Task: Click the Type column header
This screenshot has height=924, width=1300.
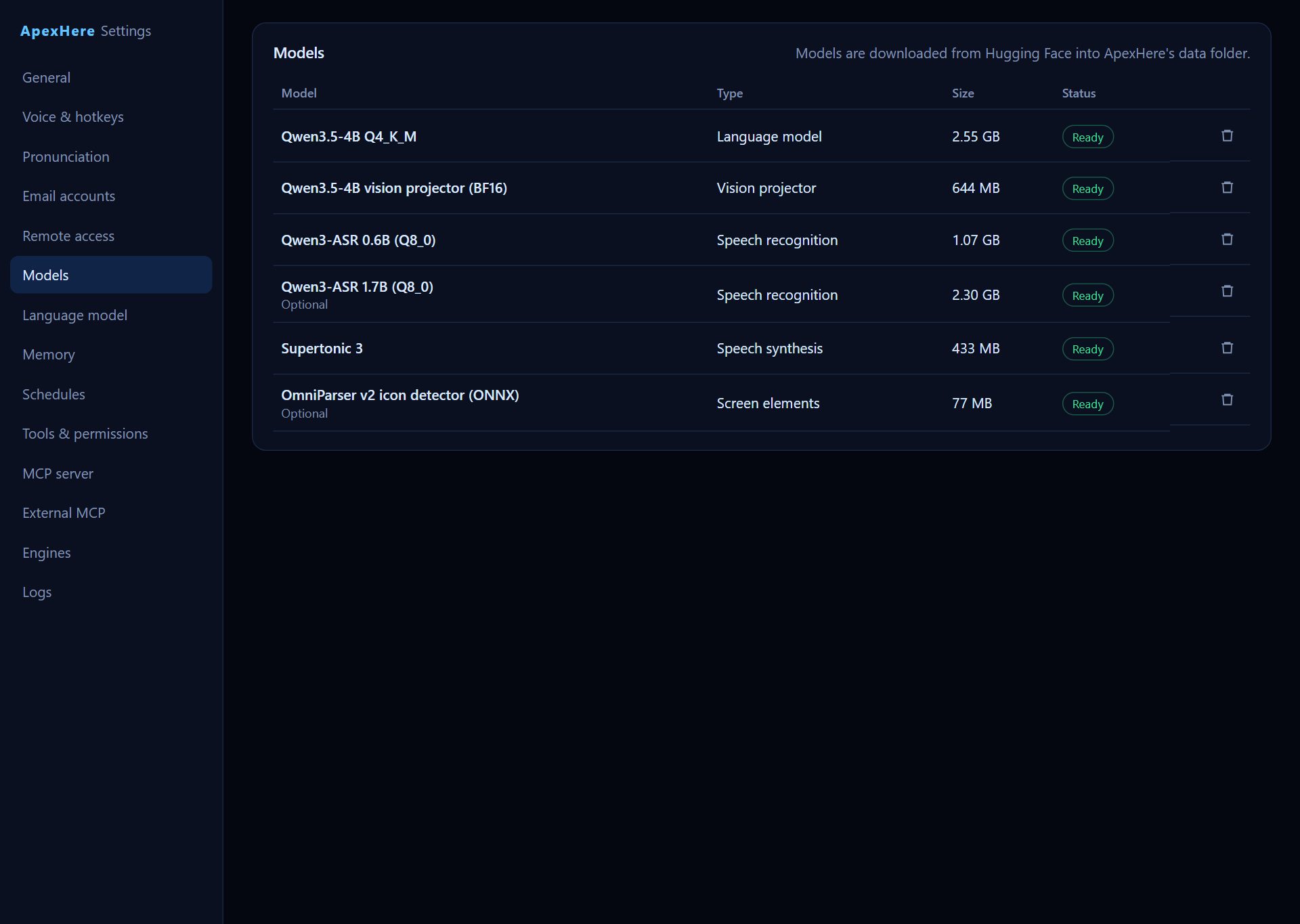Action: tap(729, 93)
